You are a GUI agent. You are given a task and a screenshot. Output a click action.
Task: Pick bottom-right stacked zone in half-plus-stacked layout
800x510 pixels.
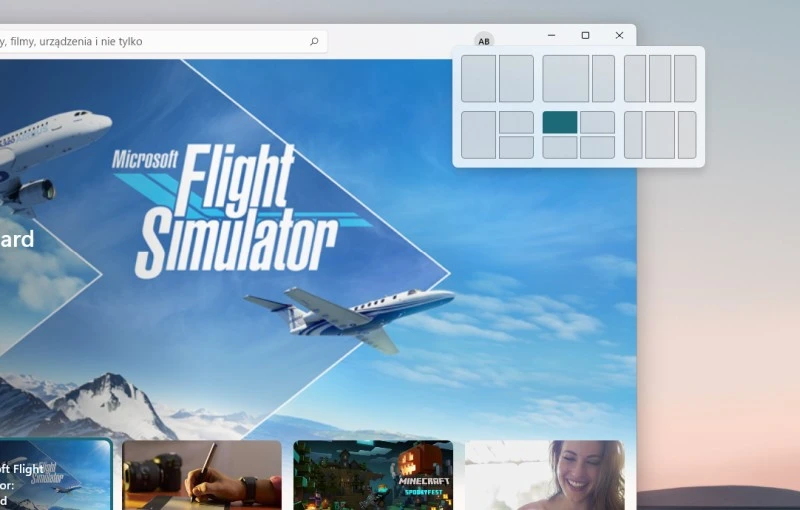pyautogui.click(x=516, y=147)
